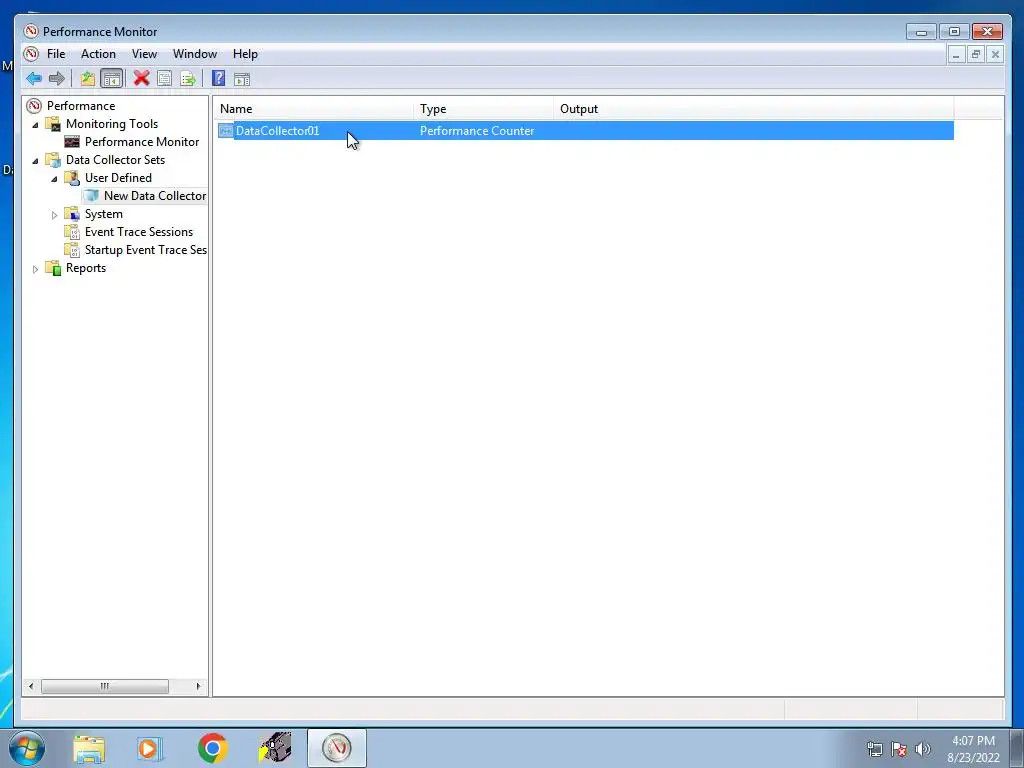
Task: Select User Defined tree node
Action: coord(118,178)
